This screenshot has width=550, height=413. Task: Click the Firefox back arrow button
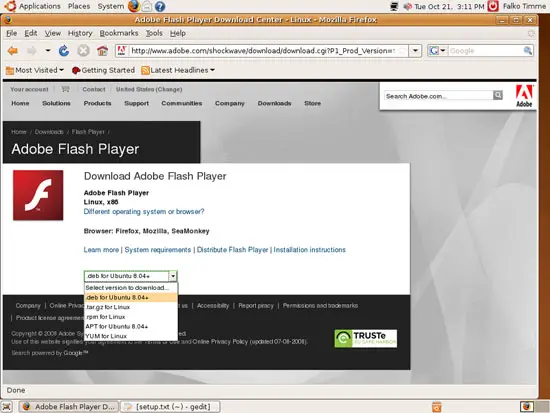(13, 51)
